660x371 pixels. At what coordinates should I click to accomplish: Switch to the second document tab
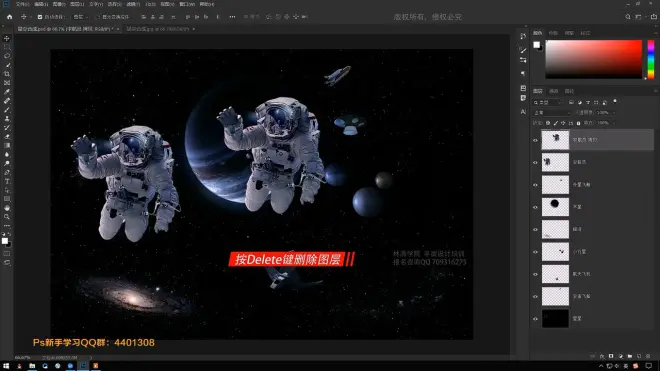158,29
